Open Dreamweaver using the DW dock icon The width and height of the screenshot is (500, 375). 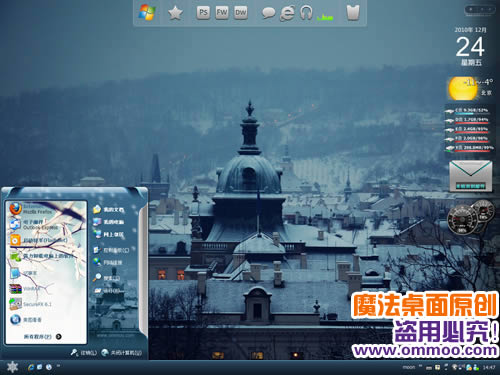[240, 13]
